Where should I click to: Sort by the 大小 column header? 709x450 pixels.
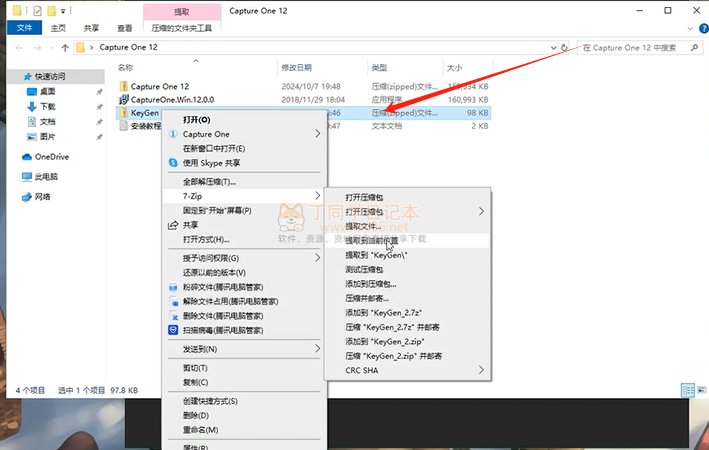click(x=454, y=68)
